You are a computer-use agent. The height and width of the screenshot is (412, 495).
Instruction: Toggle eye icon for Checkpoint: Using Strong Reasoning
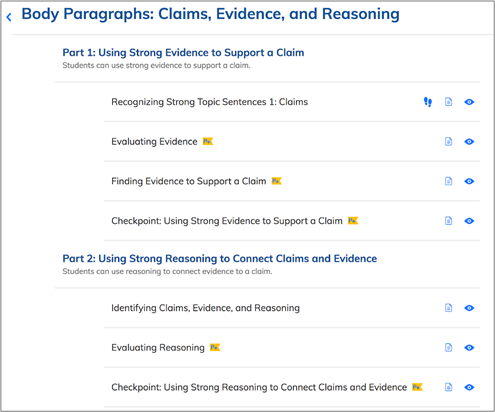(469, 387)
